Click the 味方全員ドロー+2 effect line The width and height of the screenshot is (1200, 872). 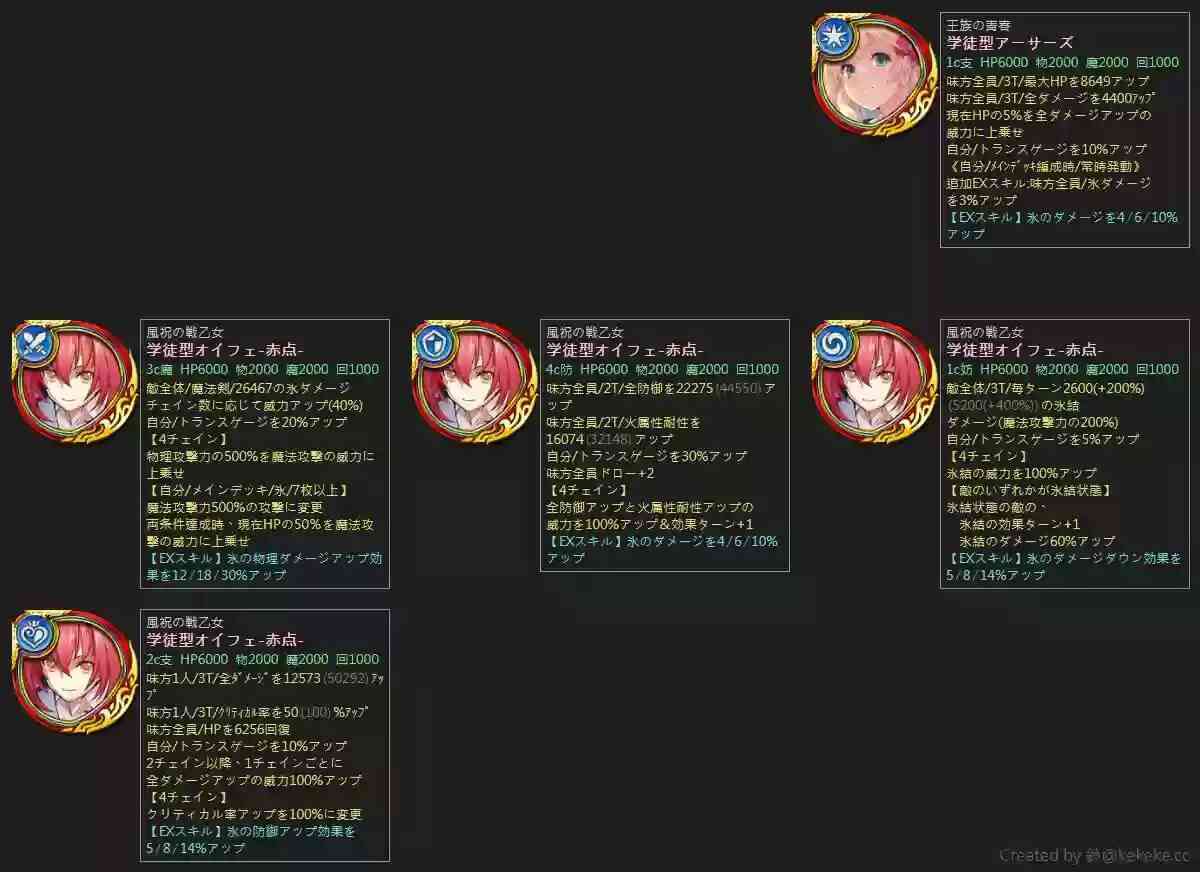(x=600, y=473)
